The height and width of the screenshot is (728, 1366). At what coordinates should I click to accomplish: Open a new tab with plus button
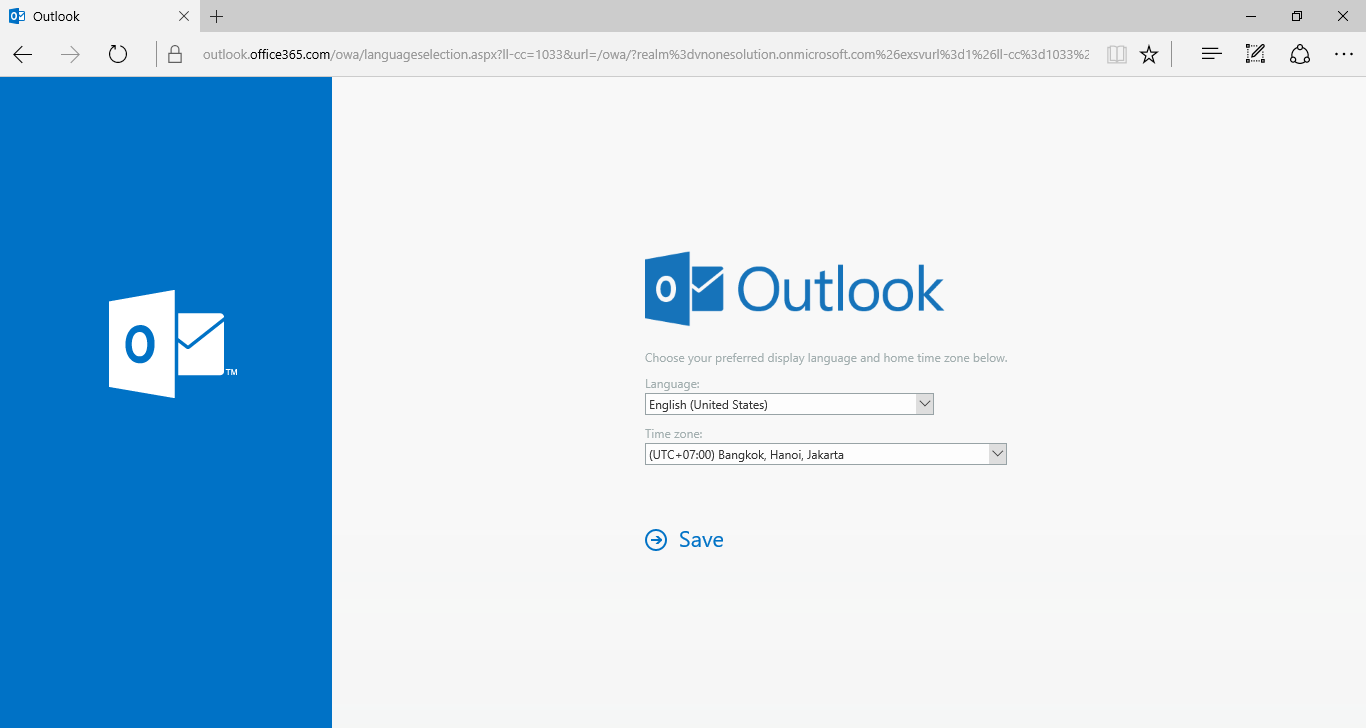pyautogui.click(x=217, y=16)
